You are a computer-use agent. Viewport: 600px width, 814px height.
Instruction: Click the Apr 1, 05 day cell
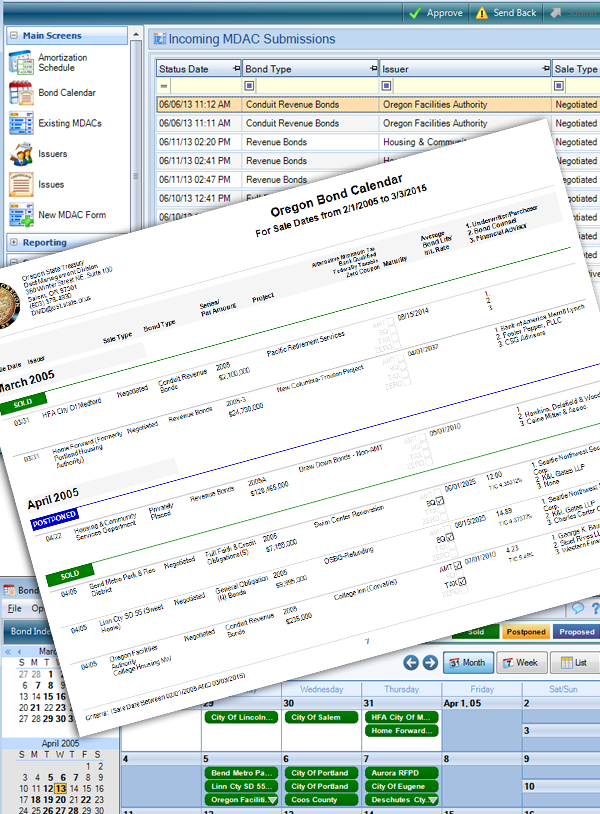pyautogui.click(x=482, y=724)
